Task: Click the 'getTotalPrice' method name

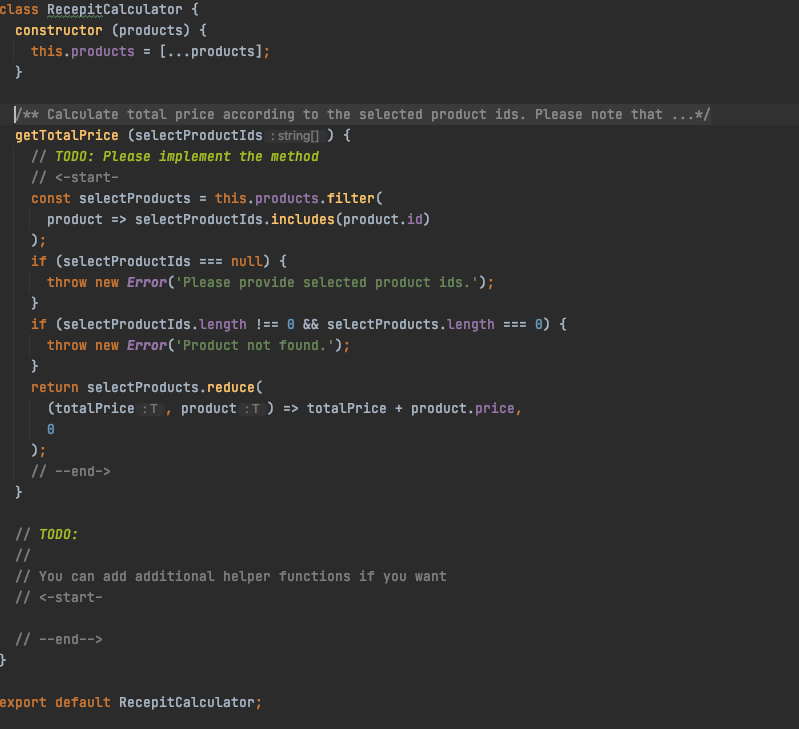Action: (x=67, y=136)
